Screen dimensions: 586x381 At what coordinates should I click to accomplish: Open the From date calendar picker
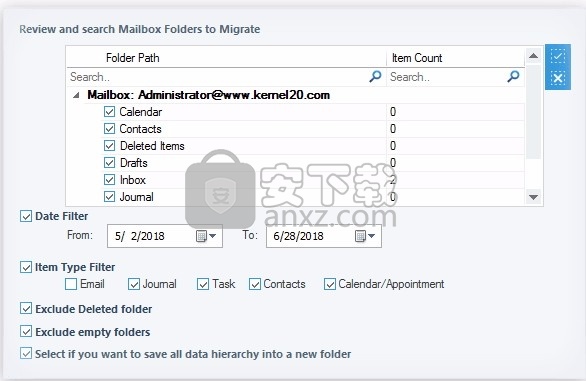coord(206,236)
